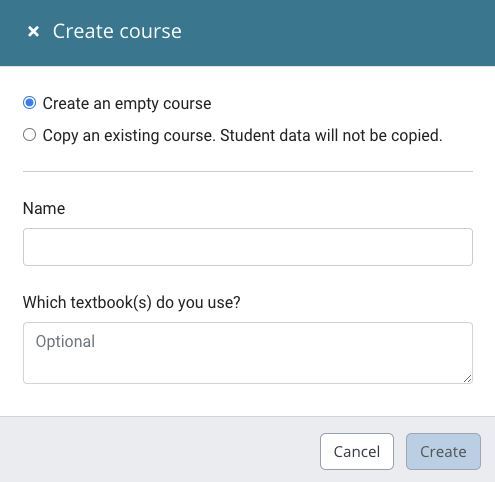Image resolution: width=495 pixels, height=482 pixels.
Task: Click the Student data will not be copied label
Action: (331, 135)
